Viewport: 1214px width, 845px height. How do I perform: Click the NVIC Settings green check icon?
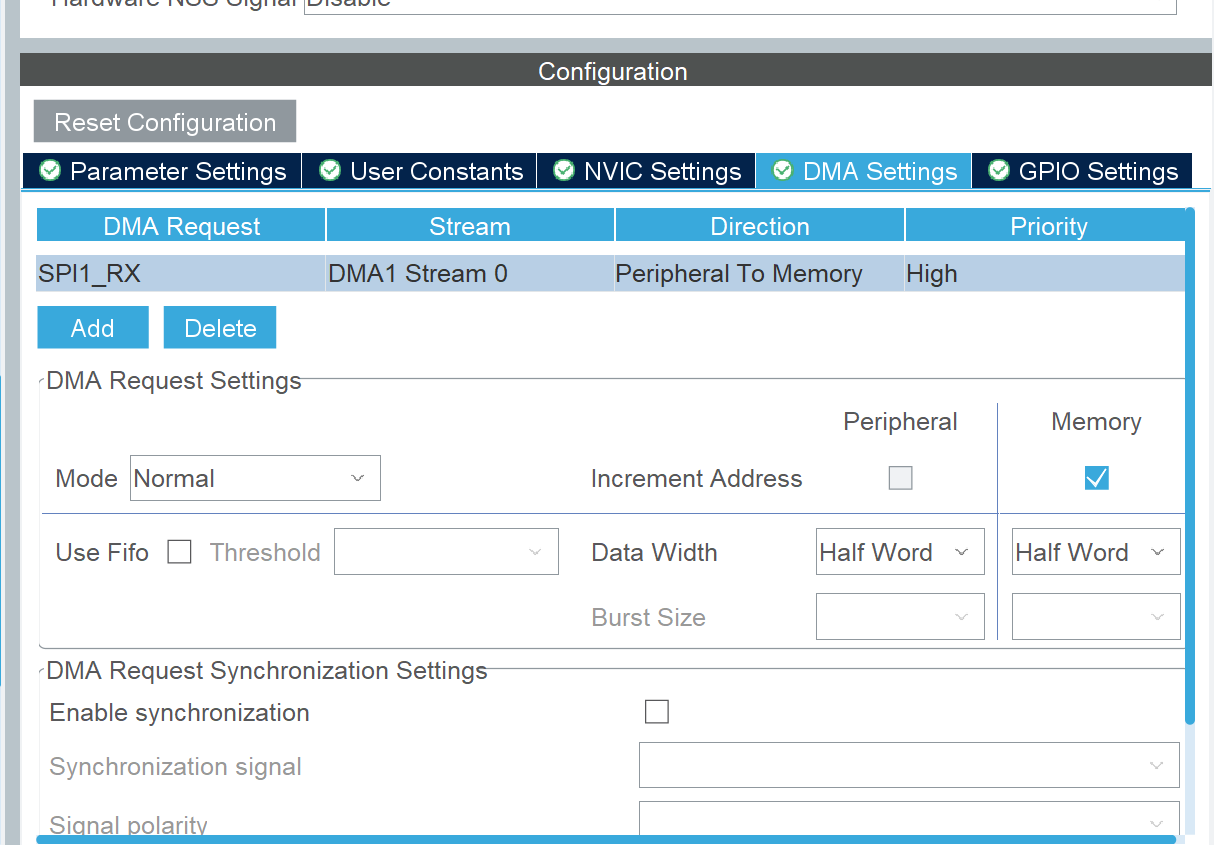tap(563, 171)
